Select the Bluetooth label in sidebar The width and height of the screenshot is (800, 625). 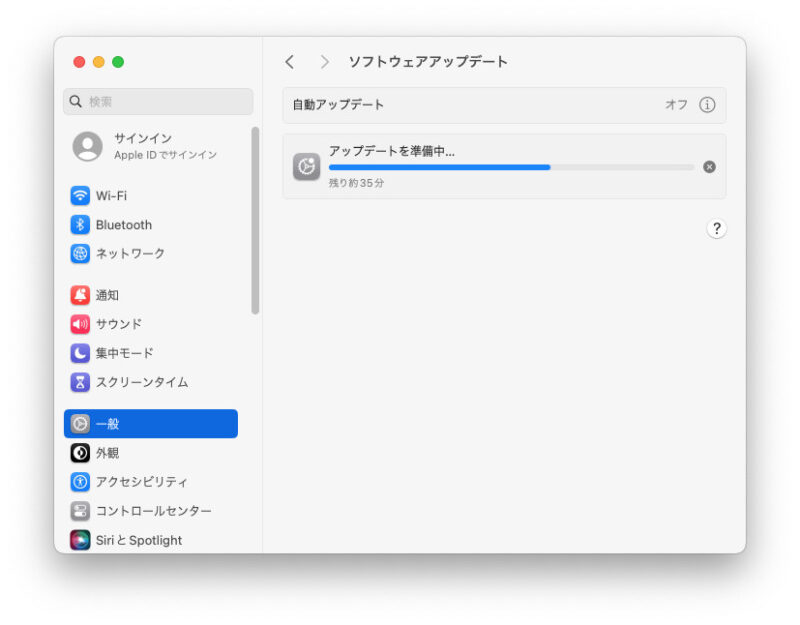click(x=124, y=224)
